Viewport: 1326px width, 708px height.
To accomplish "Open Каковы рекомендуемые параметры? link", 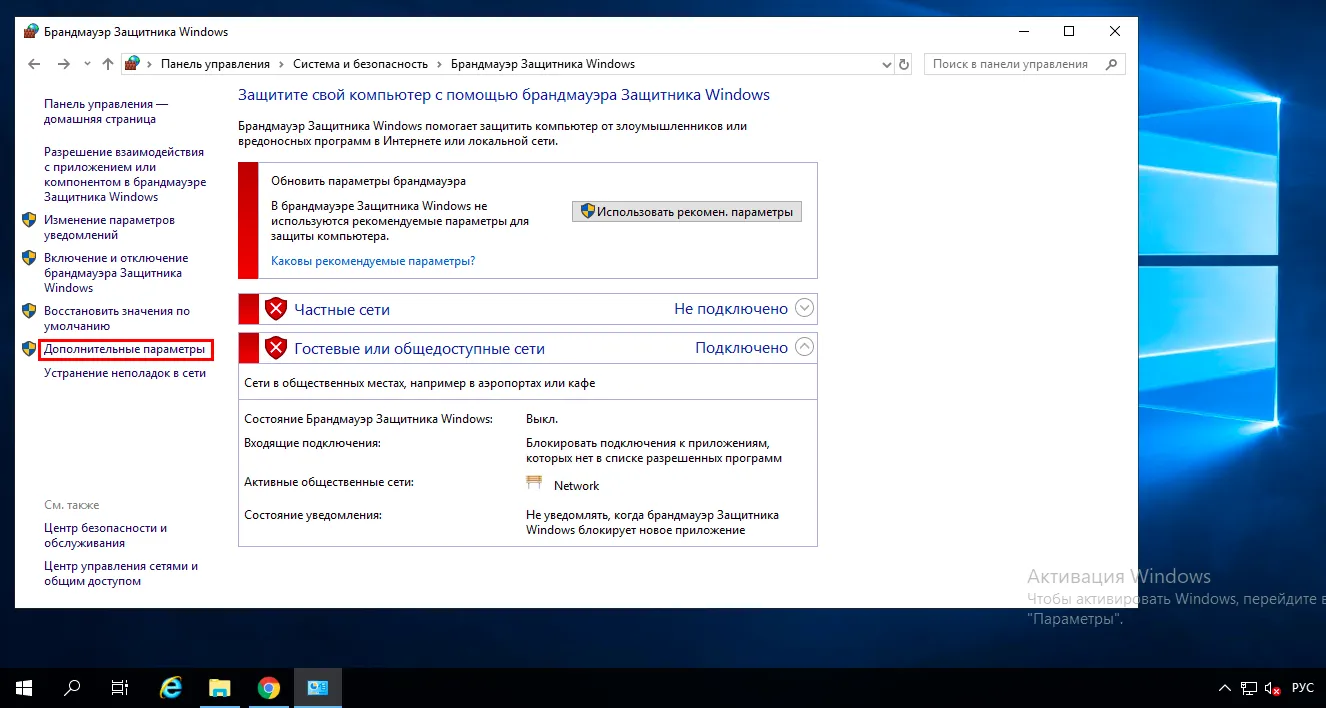I will tap(373, 261).
